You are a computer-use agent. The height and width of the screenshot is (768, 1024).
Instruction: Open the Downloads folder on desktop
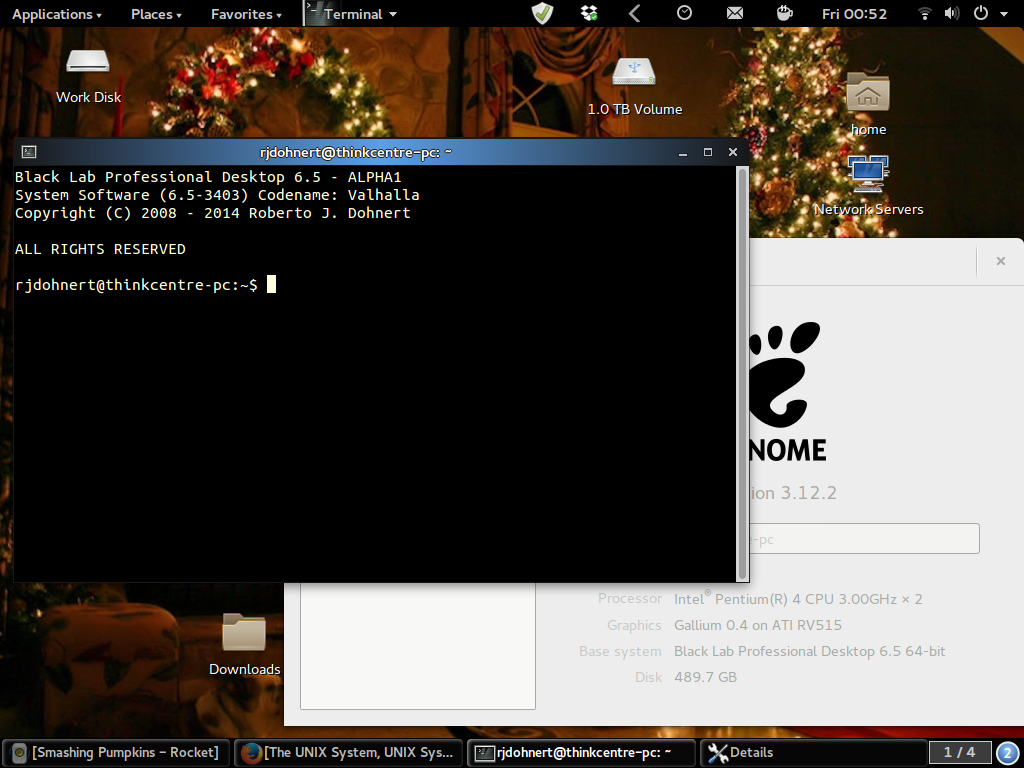point(244,632)
